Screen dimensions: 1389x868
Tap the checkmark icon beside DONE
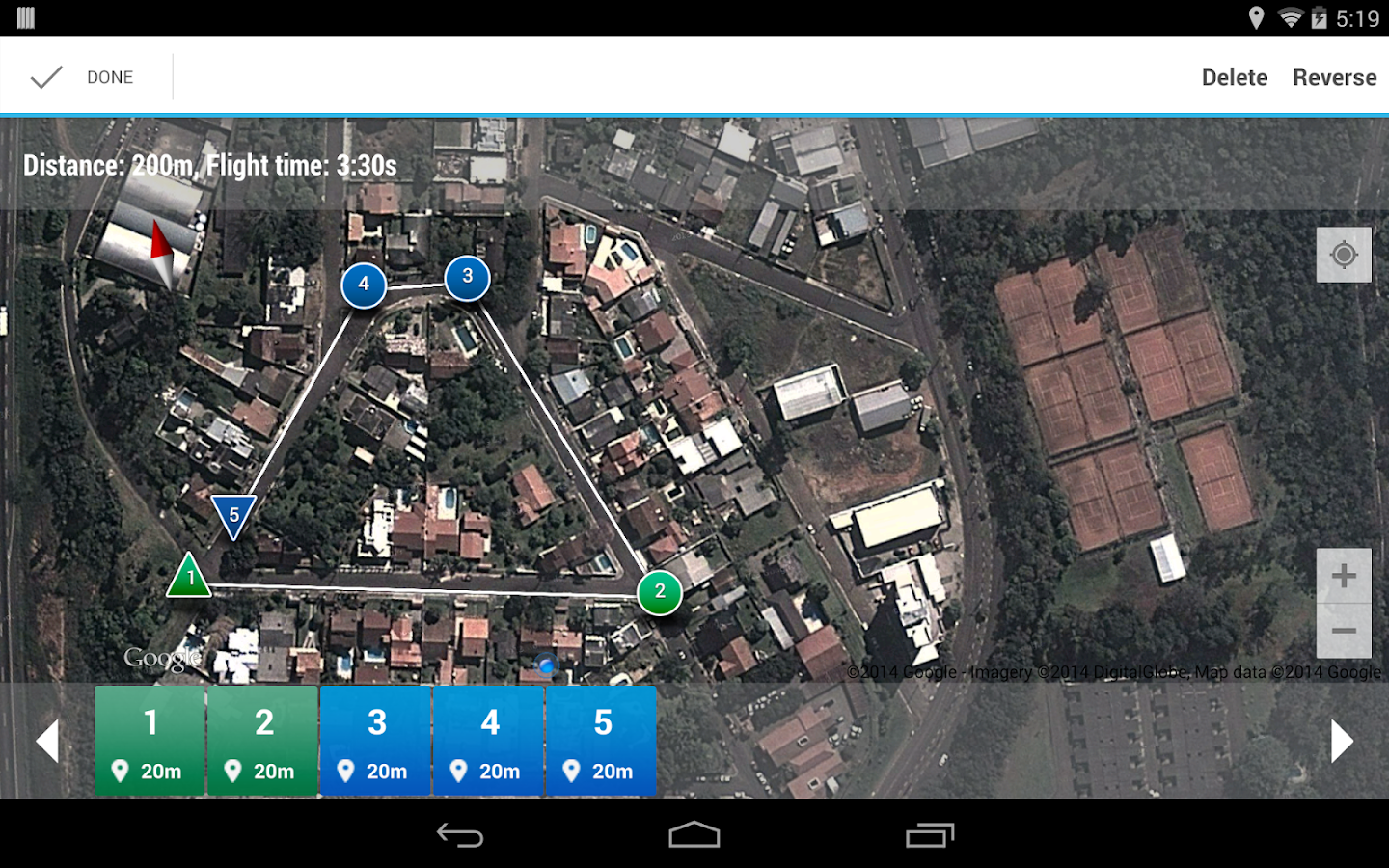click(x=46, y=76)
